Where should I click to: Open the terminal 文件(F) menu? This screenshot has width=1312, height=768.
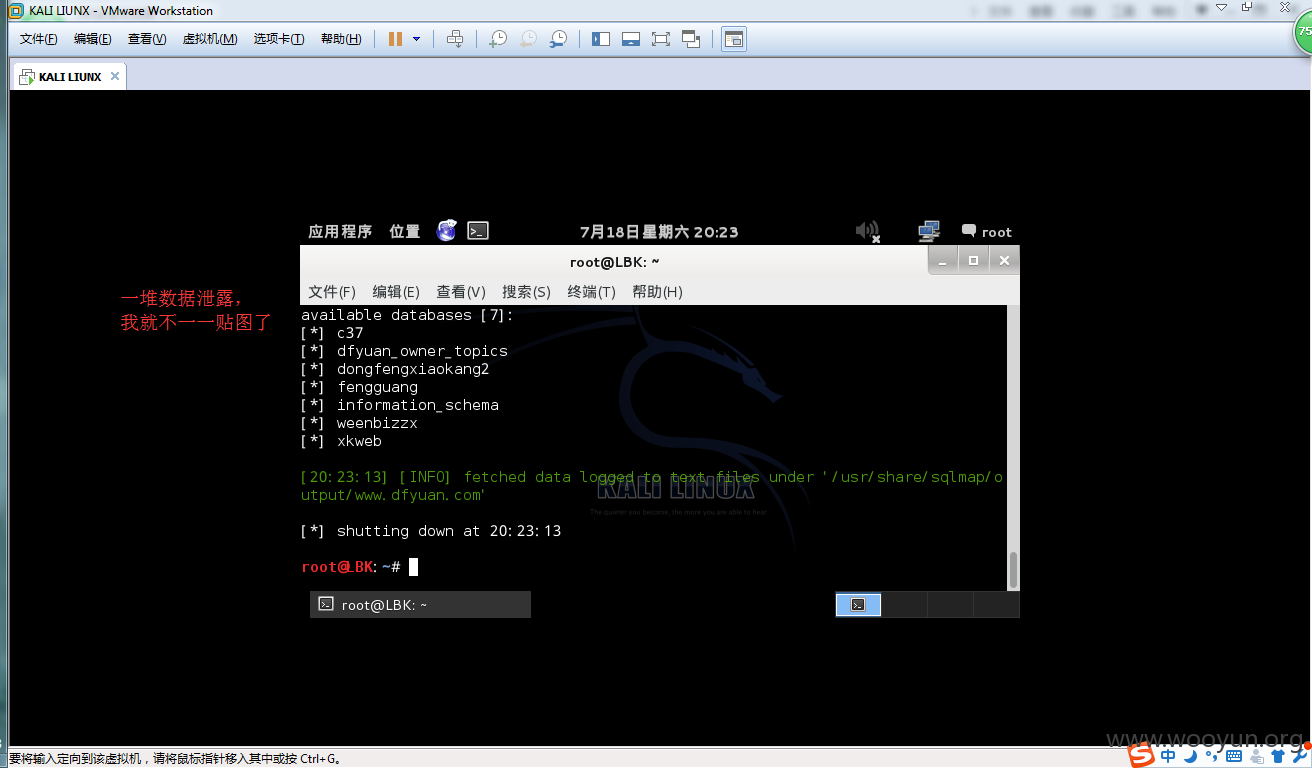tap(332, 291)
